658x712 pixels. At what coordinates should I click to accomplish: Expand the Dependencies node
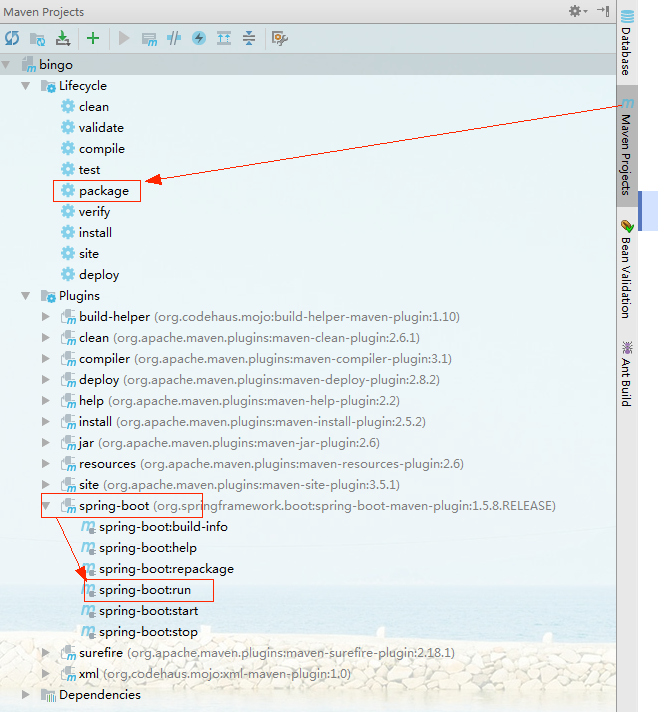point(26,695)
